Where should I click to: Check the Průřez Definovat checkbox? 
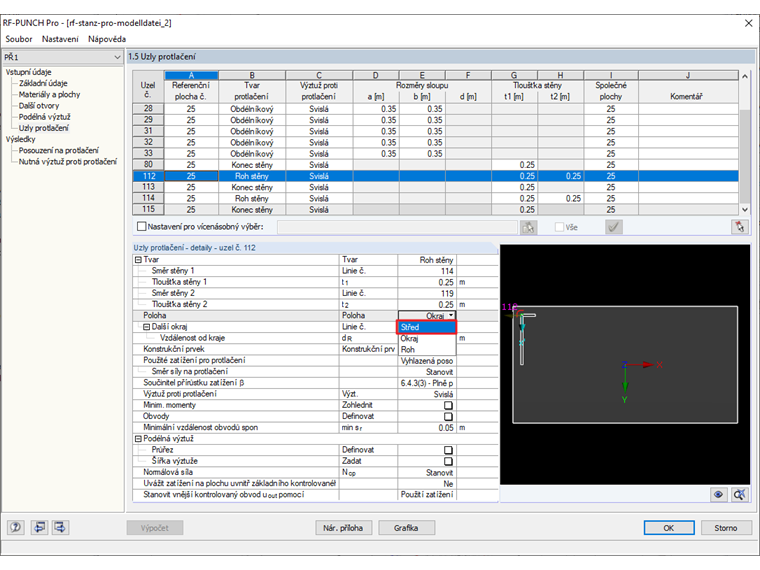tap(448, 450)
